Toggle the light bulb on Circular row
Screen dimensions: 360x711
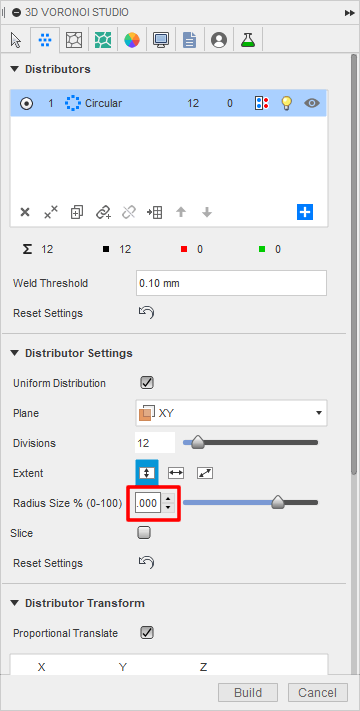286,103
